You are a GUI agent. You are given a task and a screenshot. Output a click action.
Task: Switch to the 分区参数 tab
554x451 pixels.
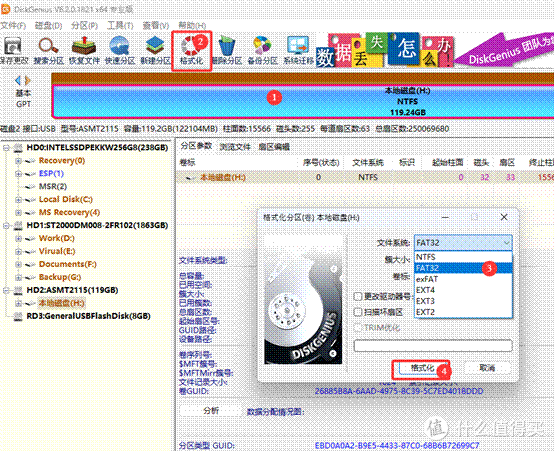tap(196, 146)
